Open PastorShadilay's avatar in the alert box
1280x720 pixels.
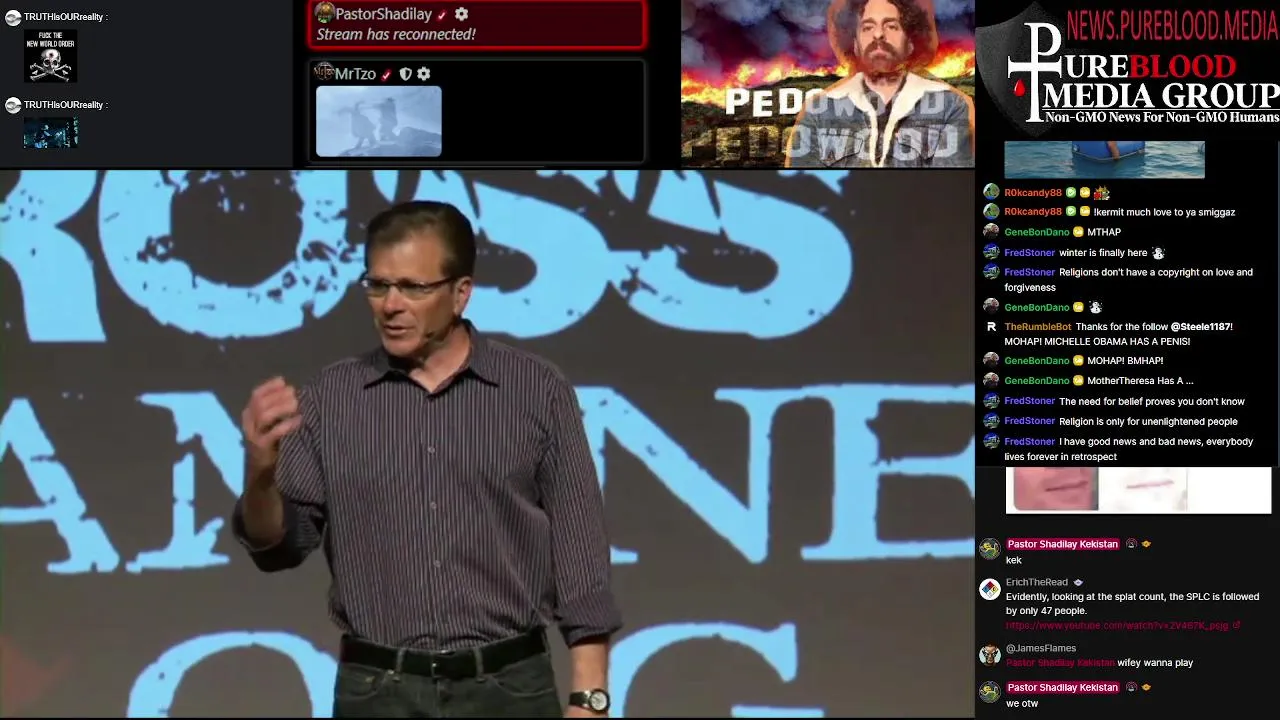click(324, 13)
